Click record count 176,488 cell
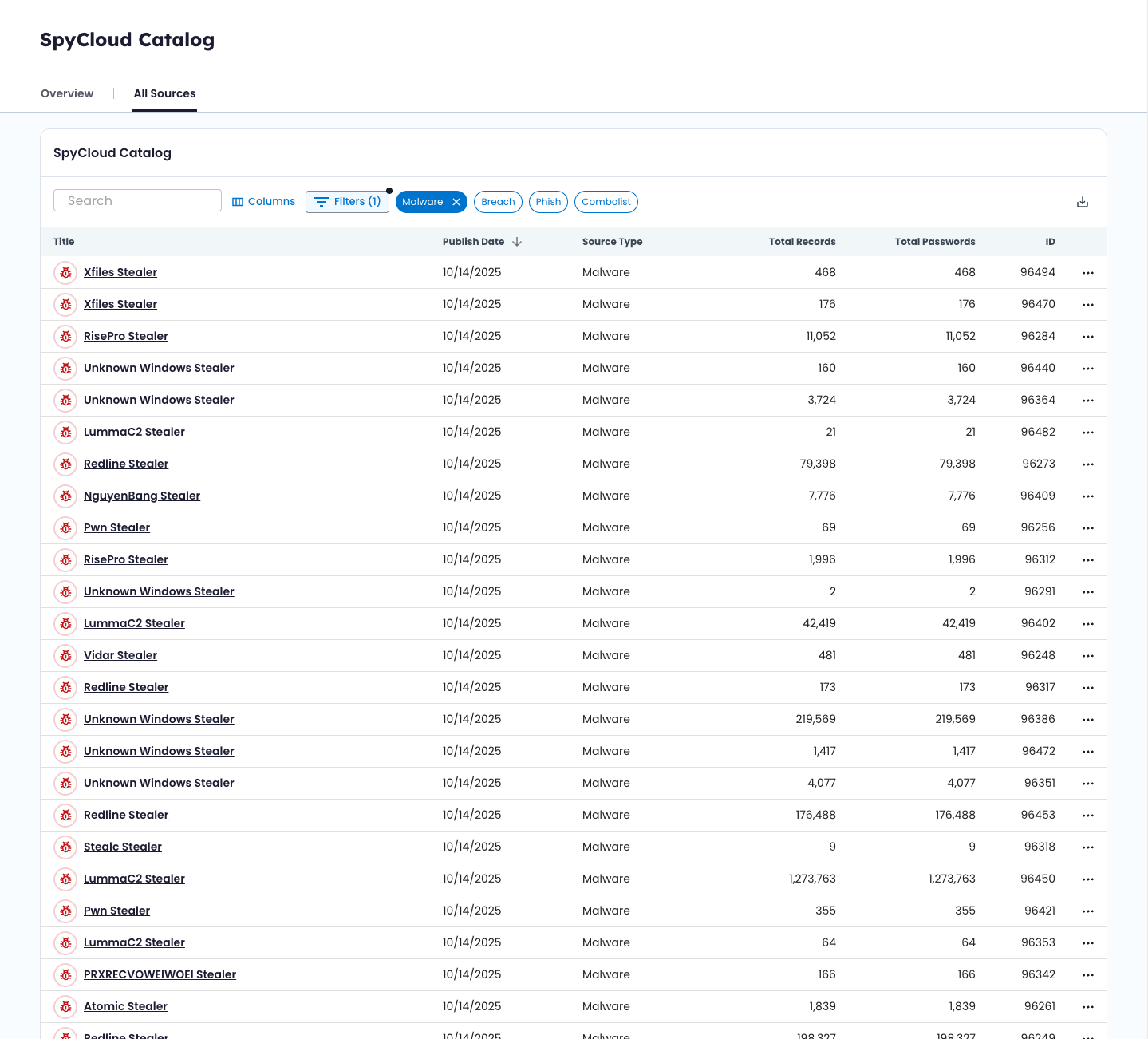 [815, 815]
